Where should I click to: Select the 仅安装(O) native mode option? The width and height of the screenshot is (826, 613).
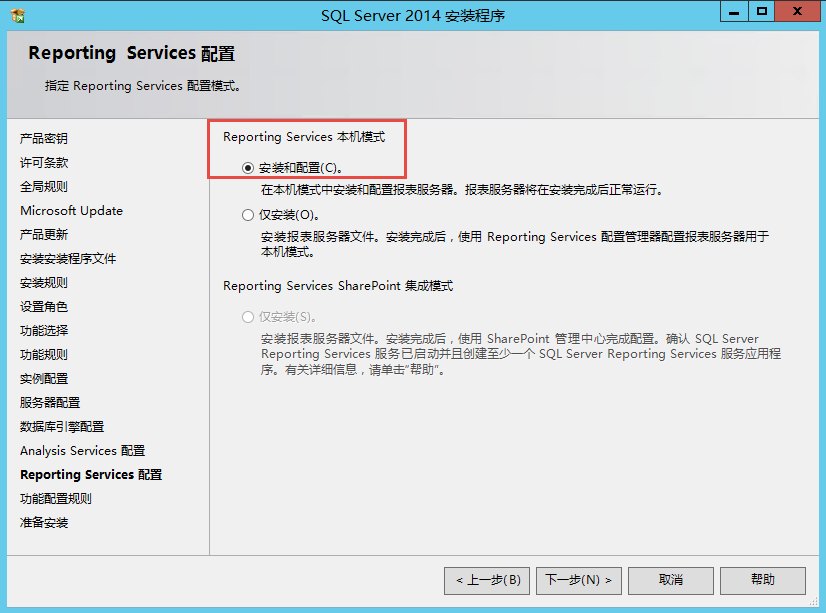248,215
